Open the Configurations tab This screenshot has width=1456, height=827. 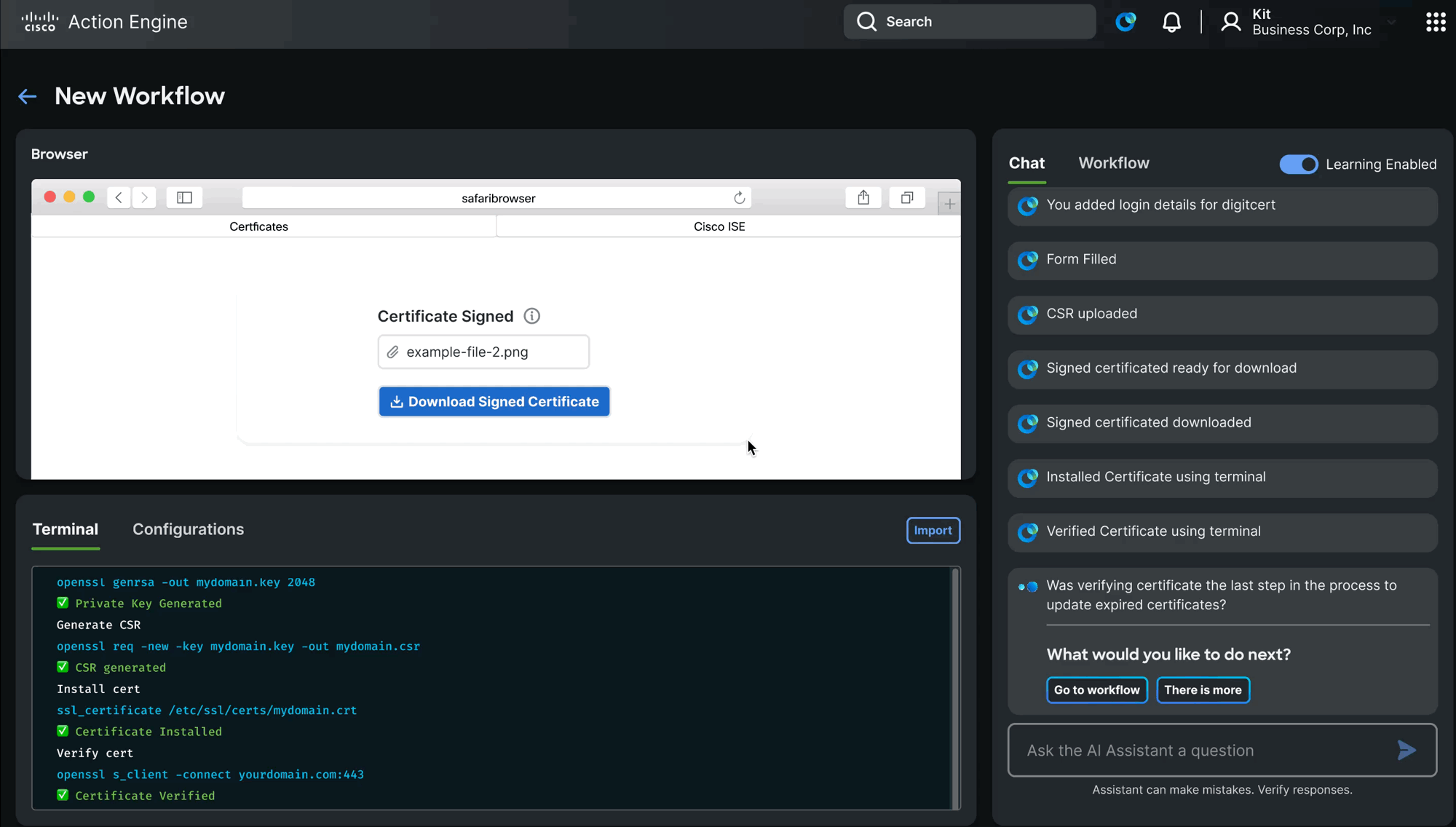[188, 529]
